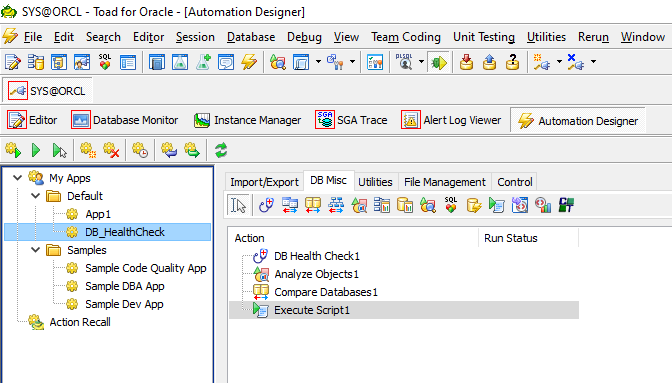Click the HTML schema doc action icon

coord(520,205)
